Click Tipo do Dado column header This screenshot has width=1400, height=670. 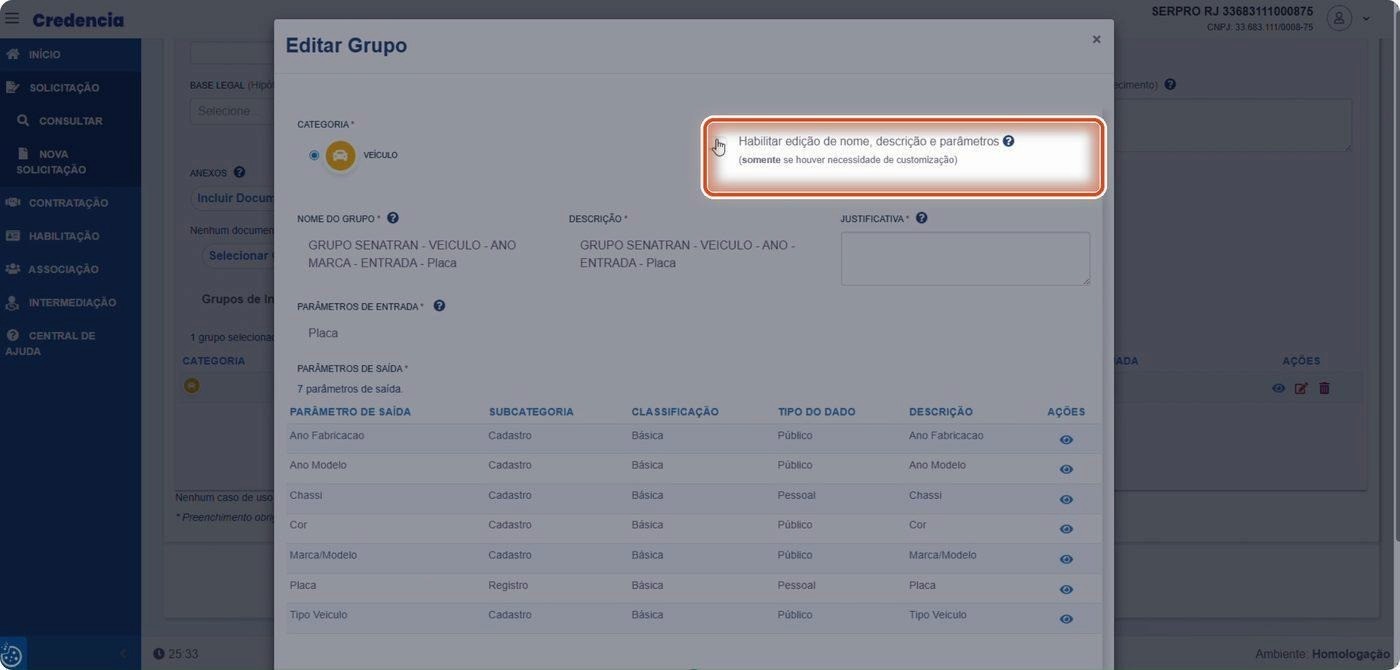(x=817, y=412)
